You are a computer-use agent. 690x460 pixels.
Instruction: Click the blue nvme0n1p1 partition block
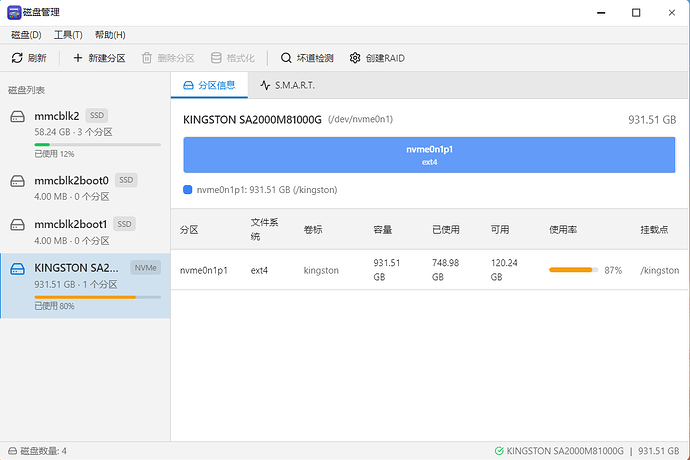tap(429, 155)
